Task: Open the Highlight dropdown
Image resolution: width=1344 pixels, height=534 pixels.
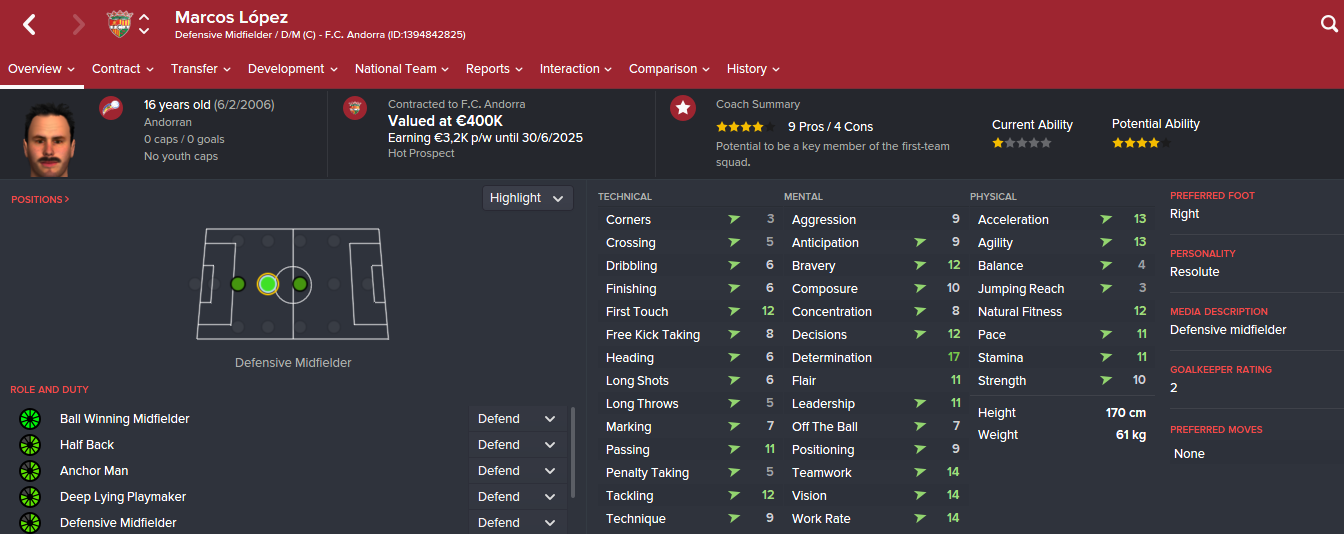Action: coord(528,198)
